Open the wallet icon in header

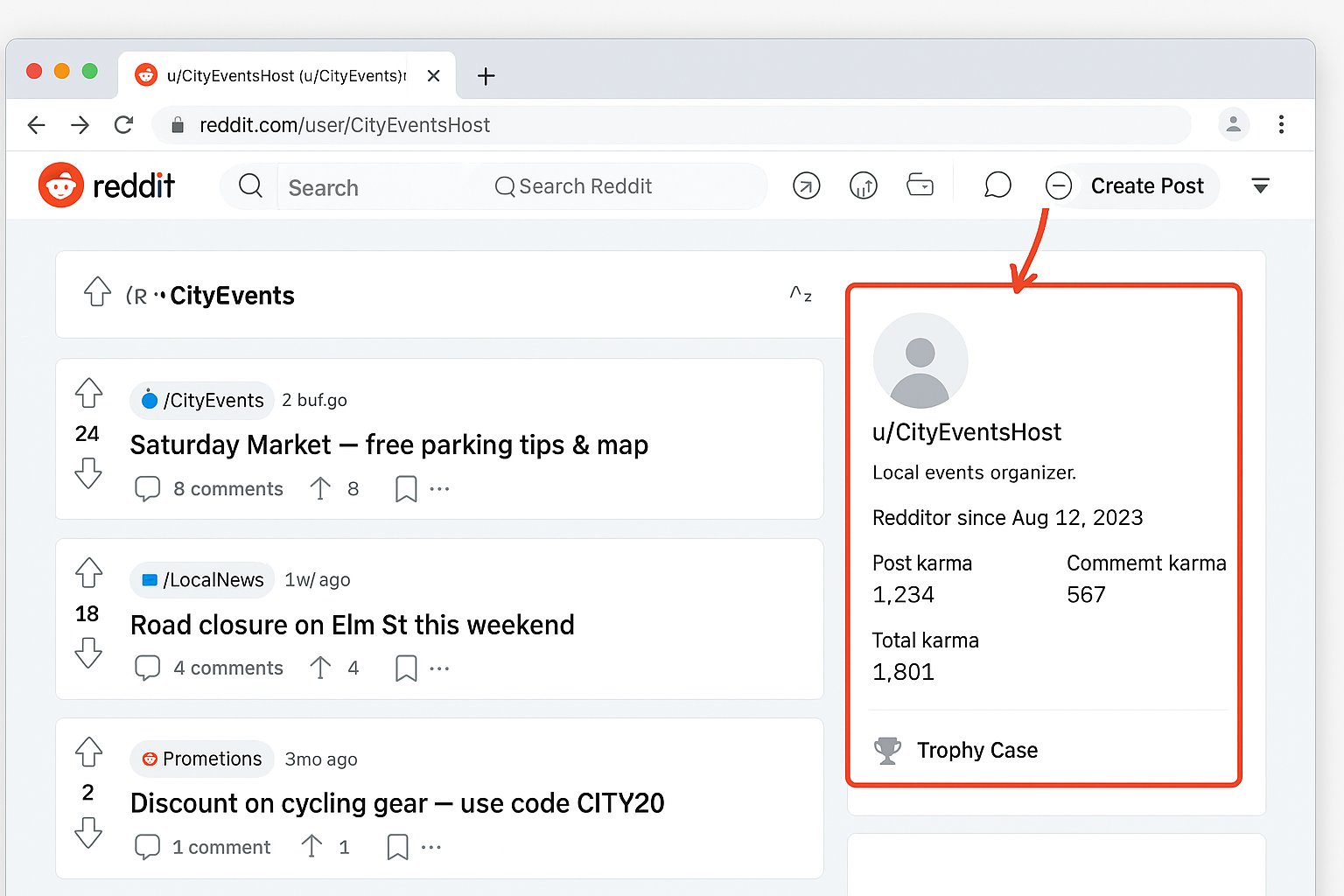920,185
